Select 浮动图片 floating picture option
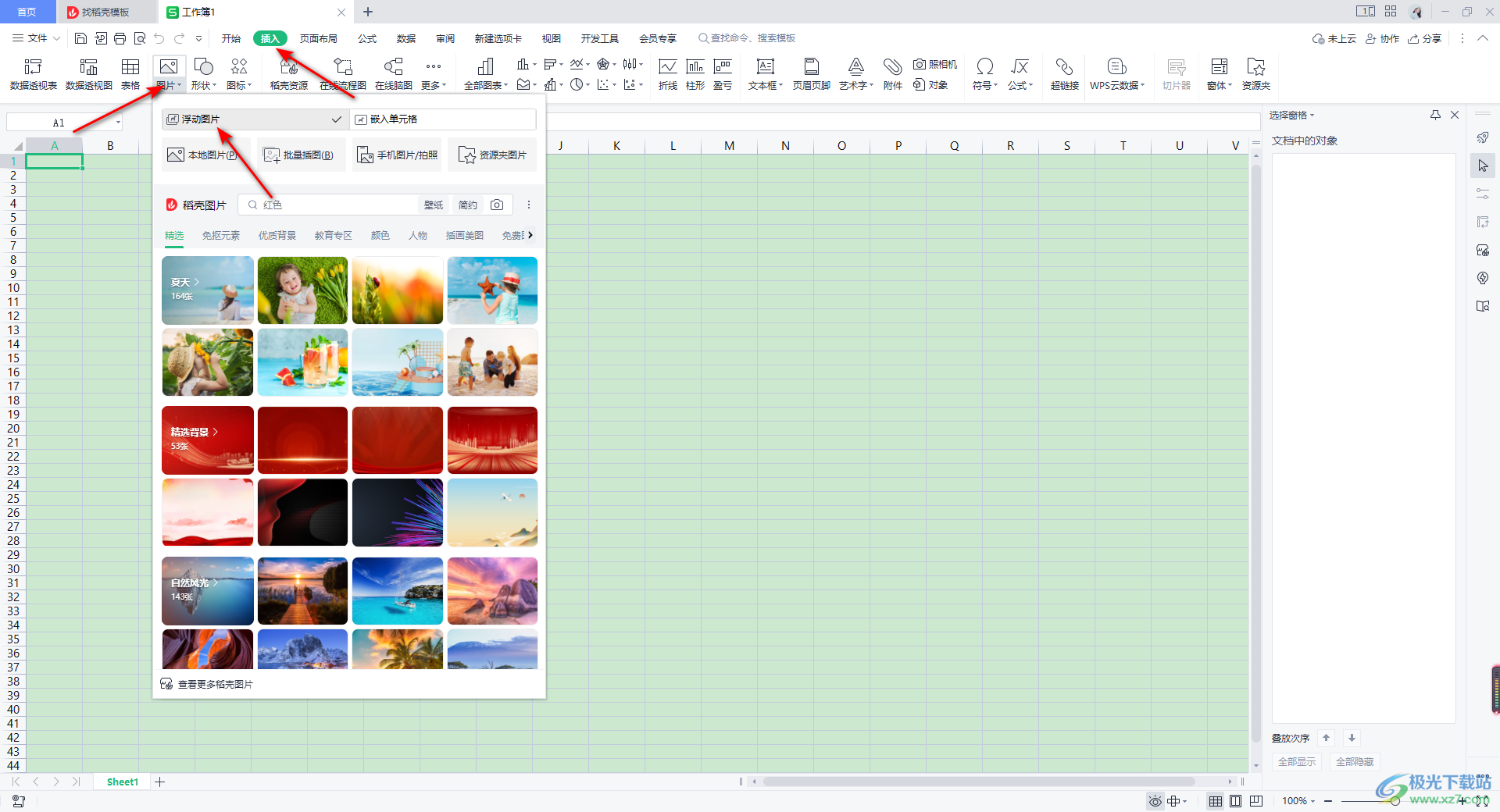Screen dimensions: 1500x812 click(x=255, y=119)
